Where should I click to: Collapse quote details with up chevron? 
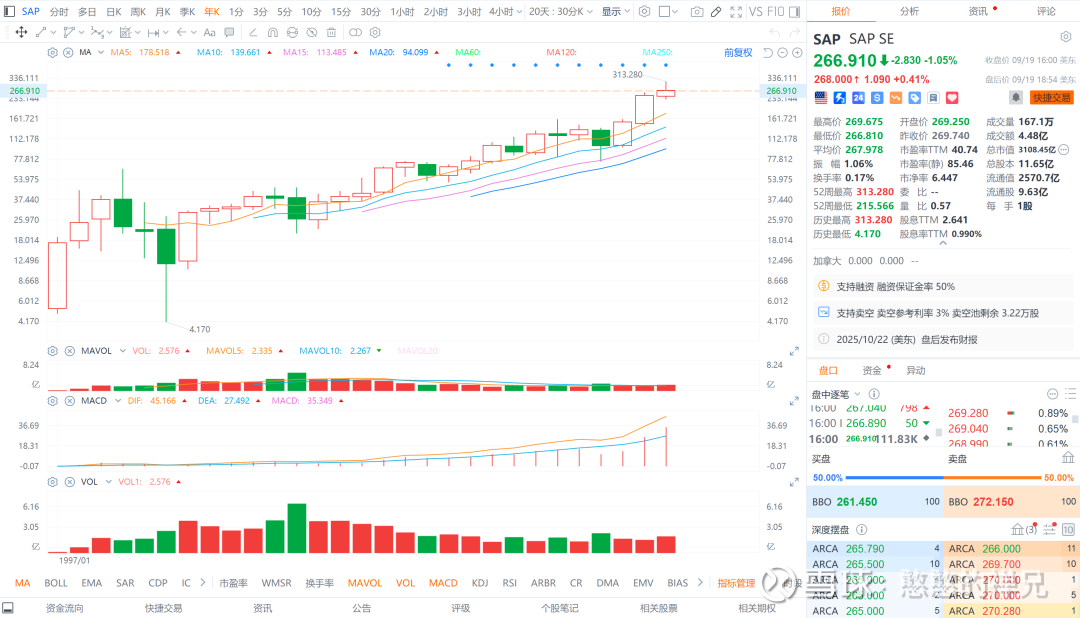(x=943, y=243)
